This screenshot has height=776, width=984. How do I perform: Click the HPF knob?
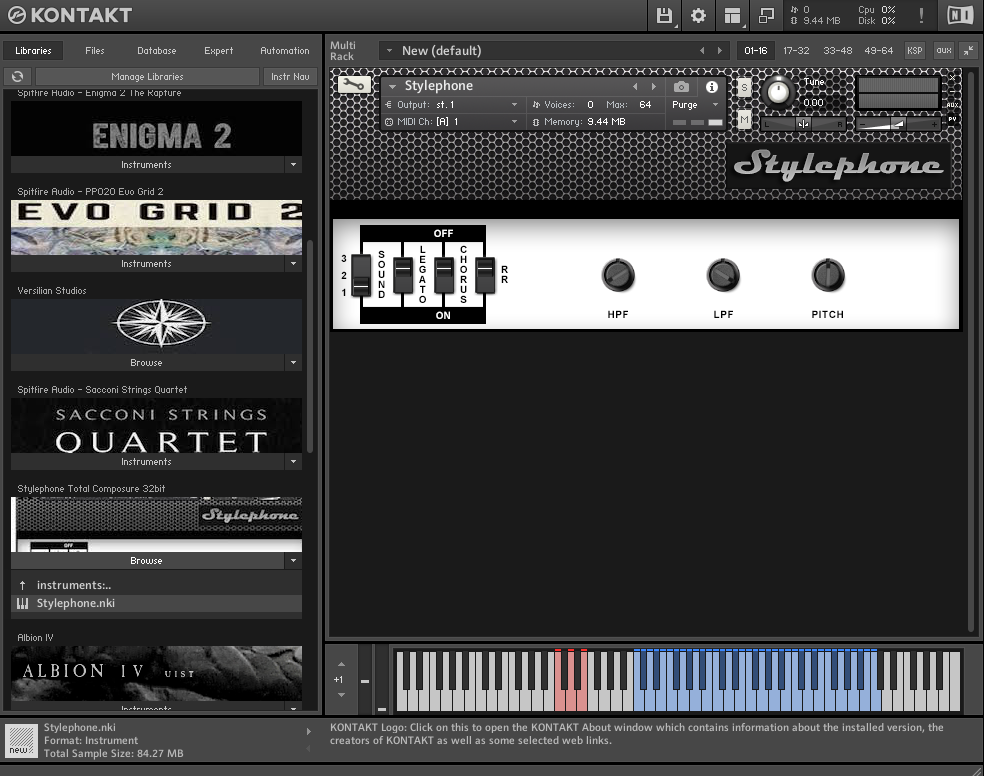point(618,275)
